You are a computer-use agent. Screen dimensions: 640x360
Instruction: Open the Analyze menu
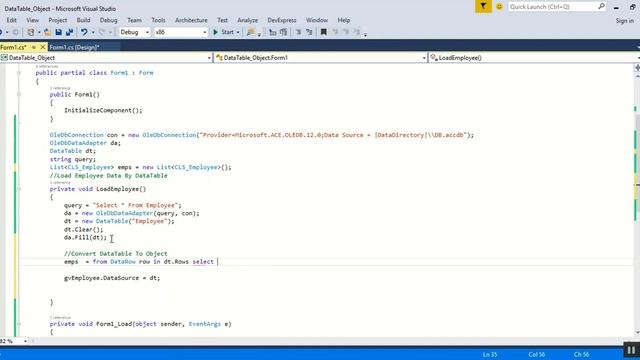coord(247,20)
